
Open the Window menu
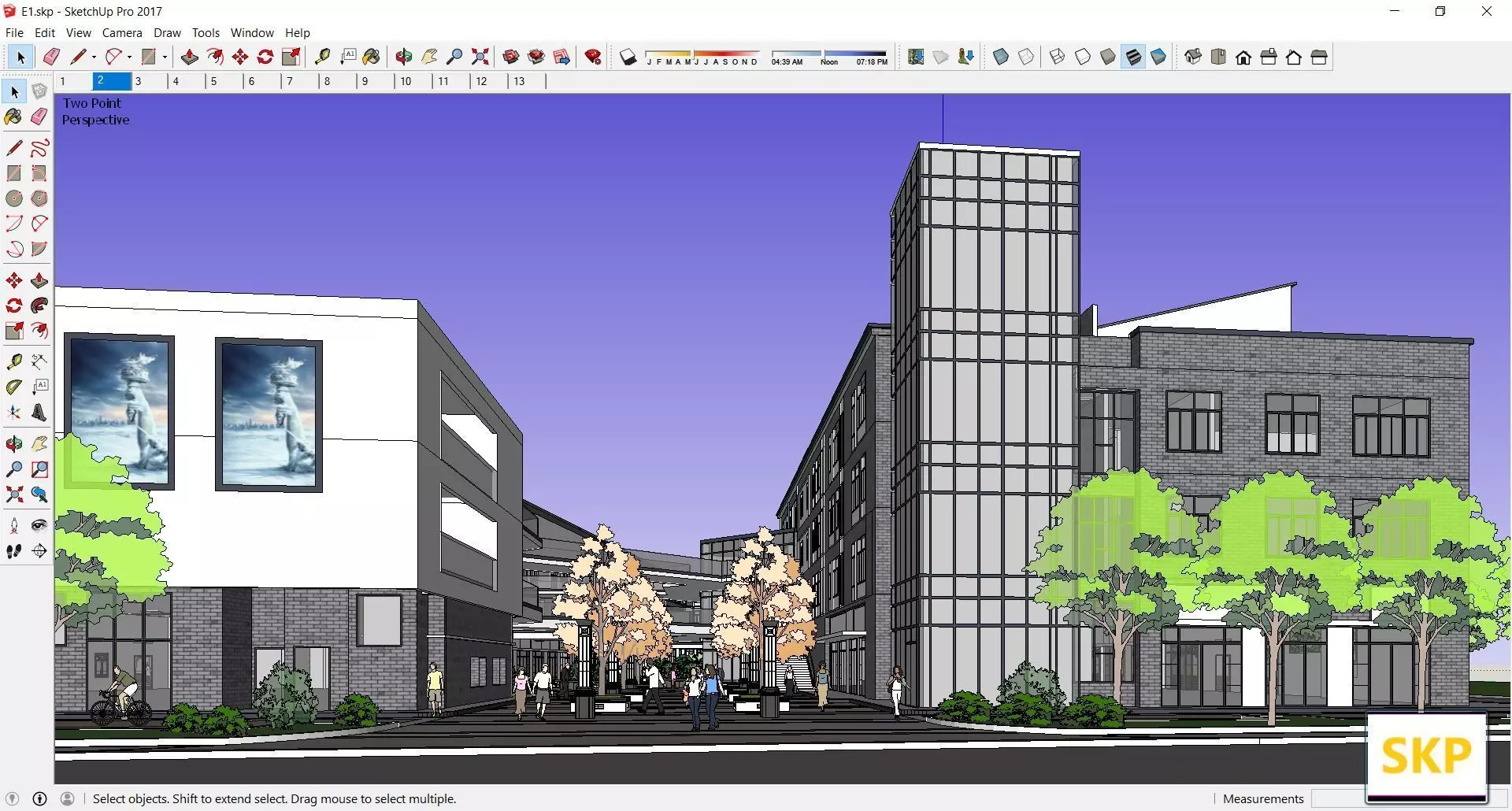252,32
